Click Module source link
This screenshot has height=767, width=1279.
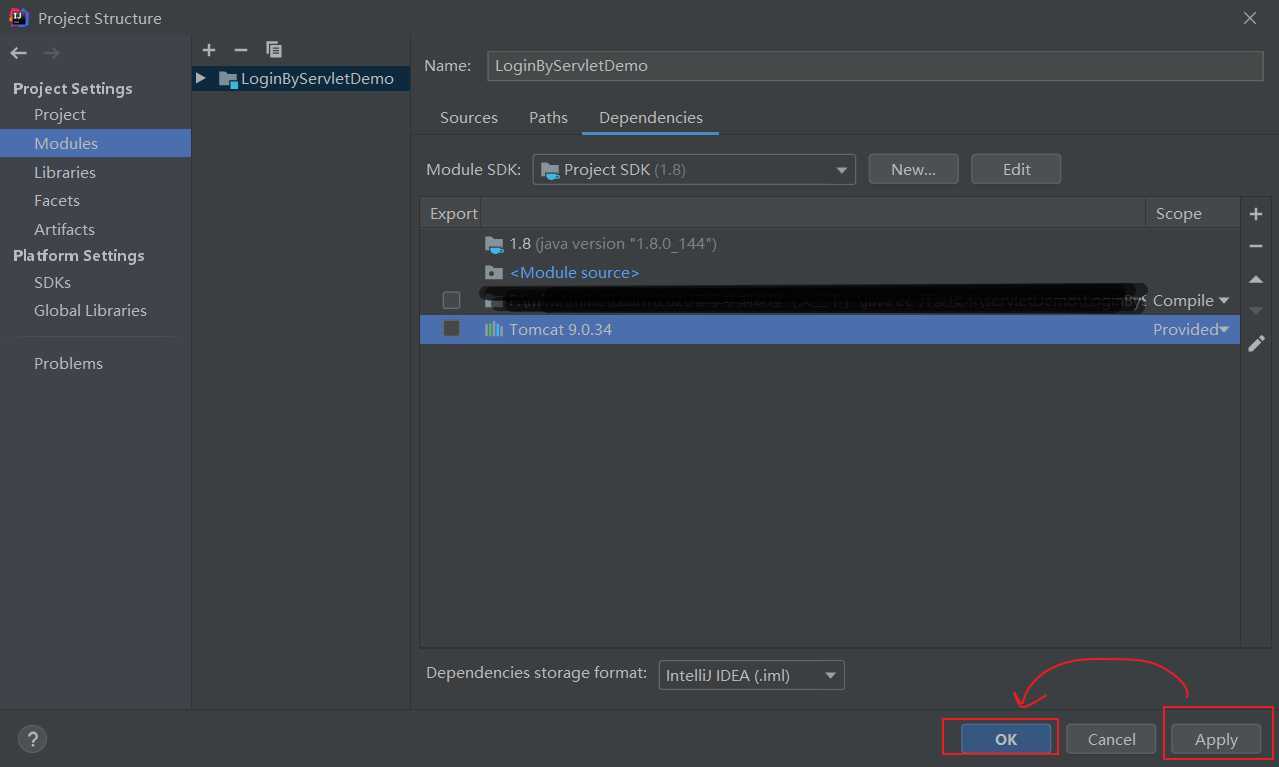pos(574,272)
